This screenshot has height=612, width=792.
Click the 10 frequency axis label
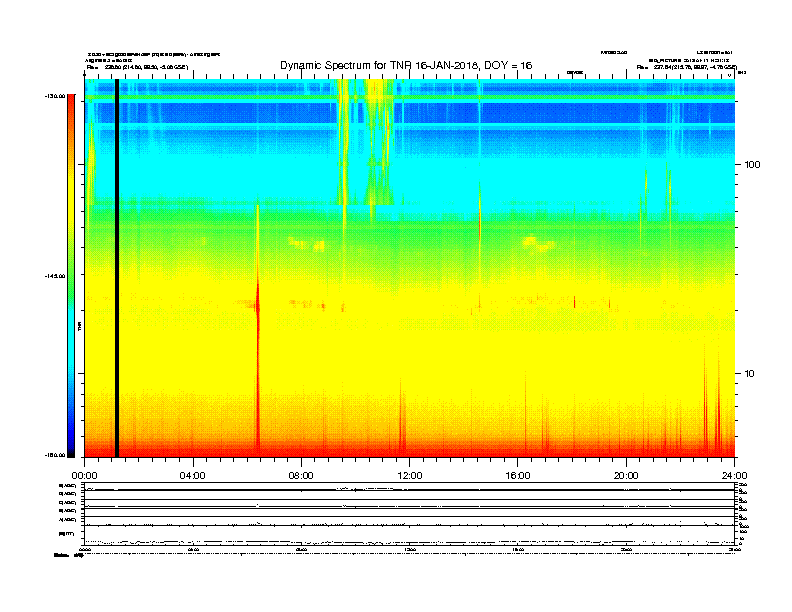(749, 374)
